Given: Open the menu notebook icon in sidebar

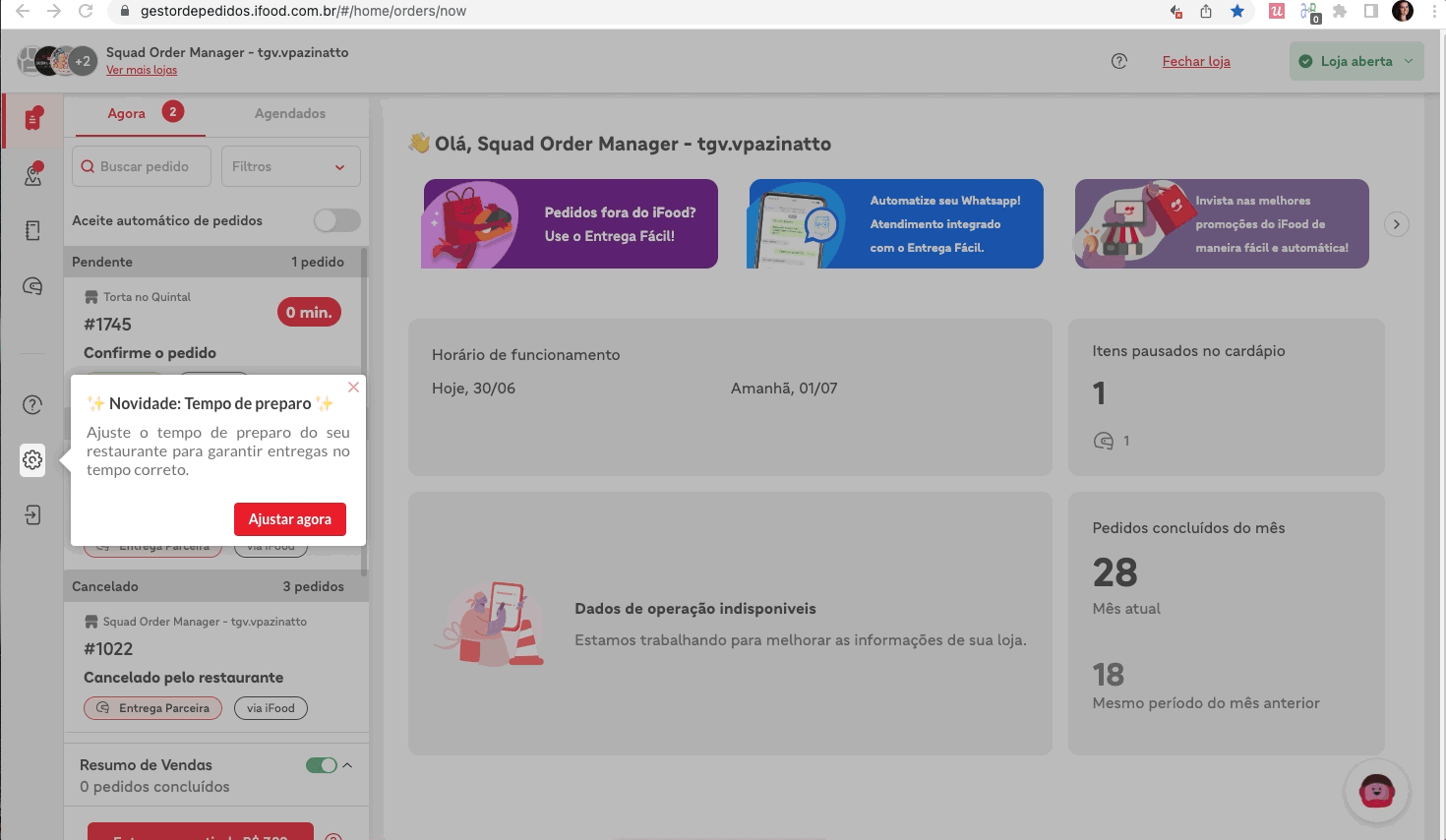Looking at the screenshot, I should 32,230.
